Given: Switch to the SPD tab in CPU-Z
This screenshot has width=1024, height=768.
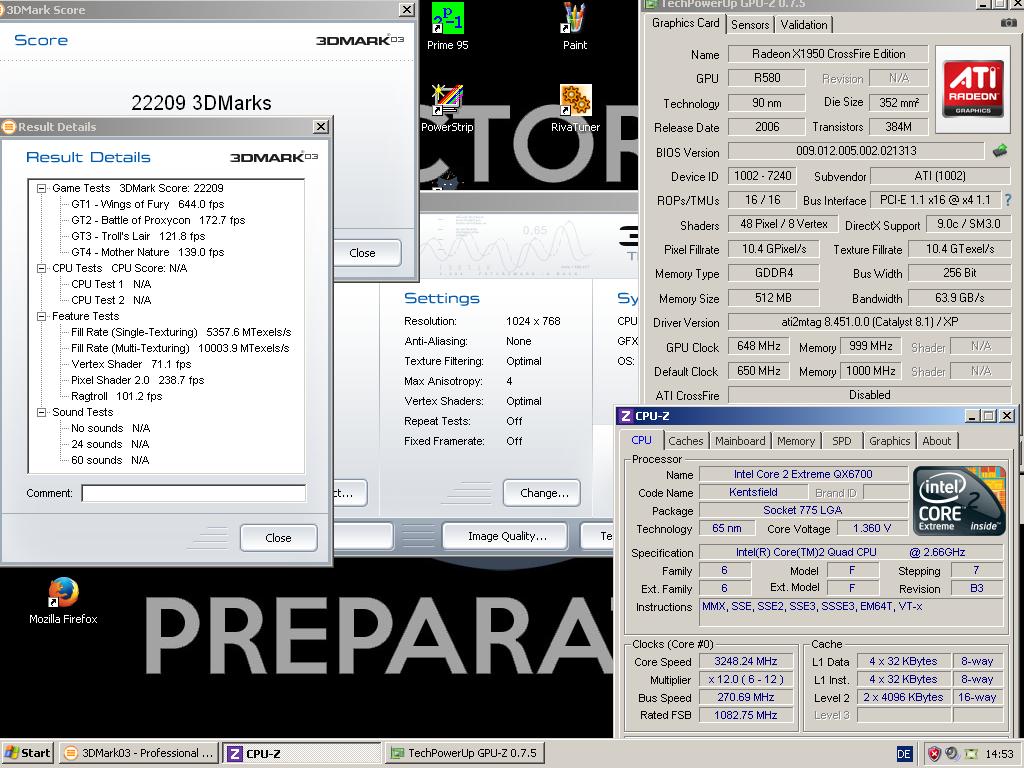Looking at the screenshot, I should [842, 441].
